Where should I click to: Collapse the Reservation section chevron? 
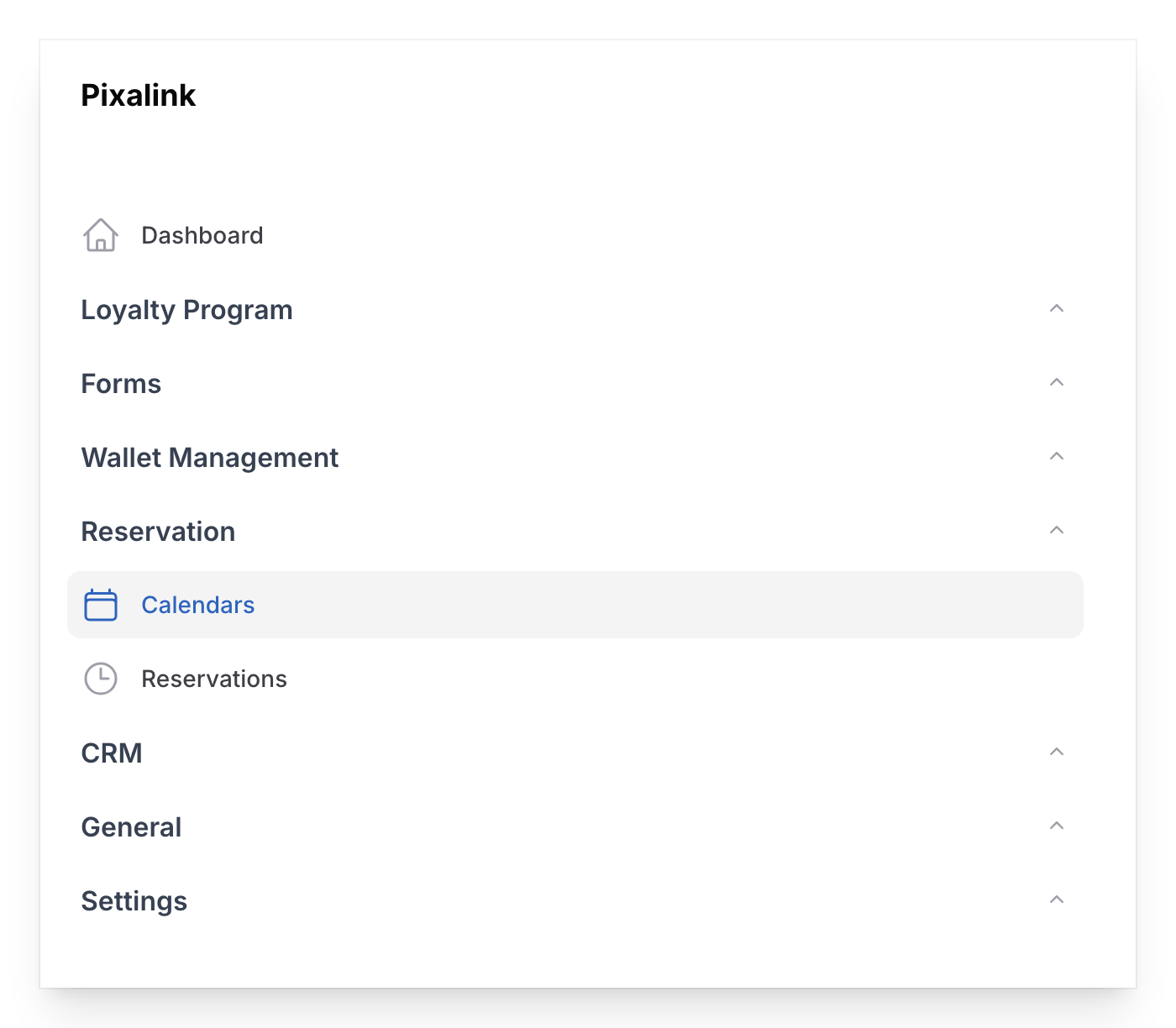click(x=1058, y=530)
